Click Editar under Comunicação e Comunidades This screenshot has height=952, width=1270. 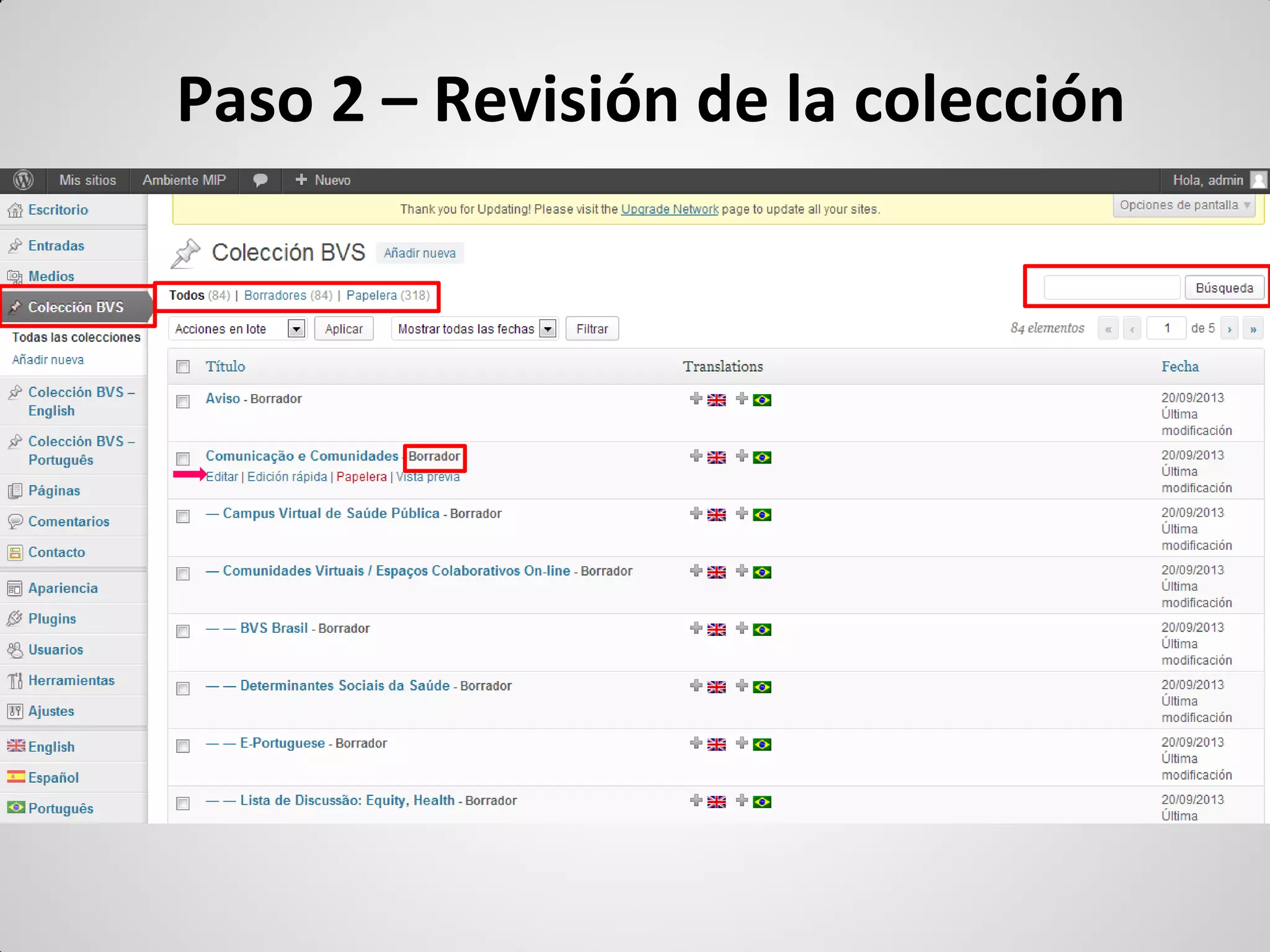point(222,477)
